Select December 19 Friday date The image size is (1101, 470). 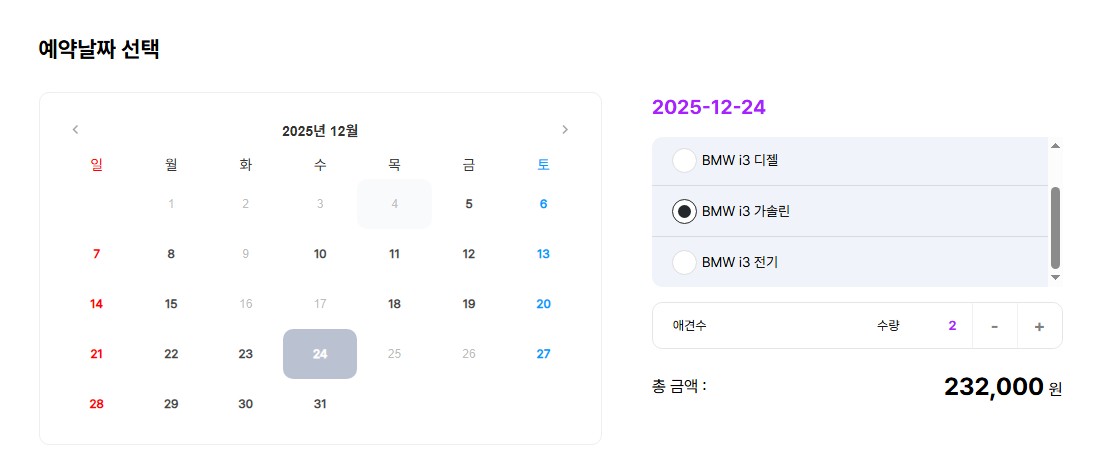tap(469, 304)
